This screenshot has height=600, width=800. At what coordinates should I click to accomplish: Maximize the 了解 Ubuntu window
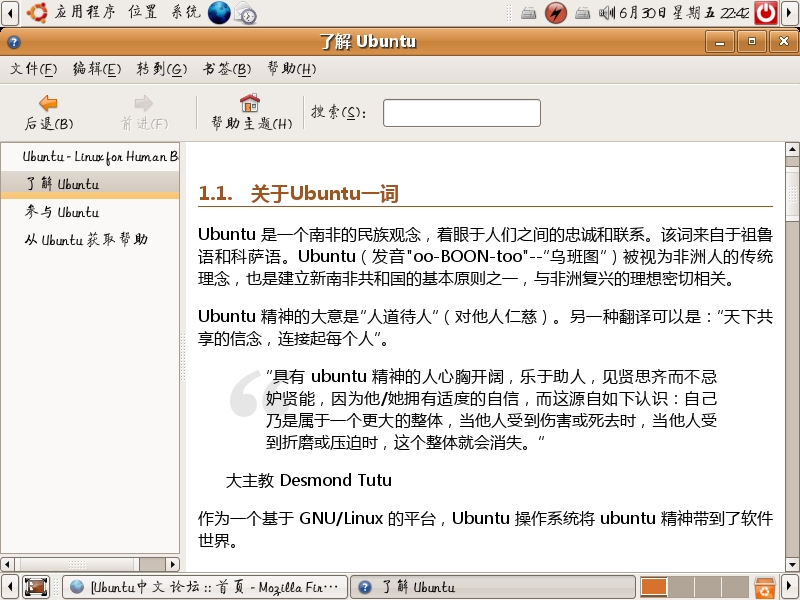click(x=752, y=42)
